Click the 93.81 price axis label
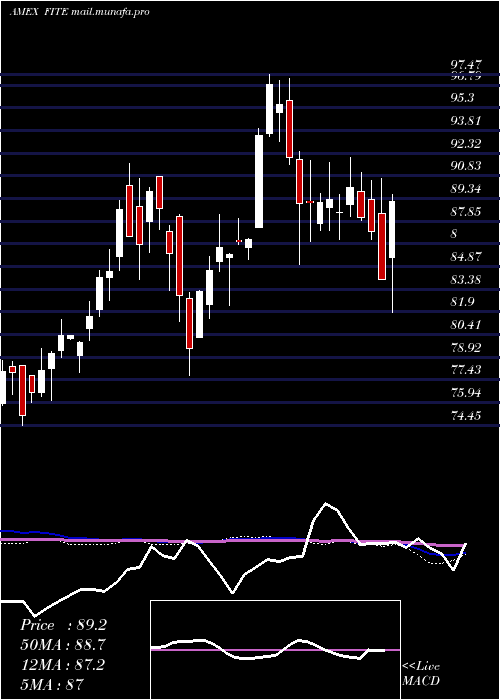The width and height of the screenshot is (500, 700). [466, 121]
